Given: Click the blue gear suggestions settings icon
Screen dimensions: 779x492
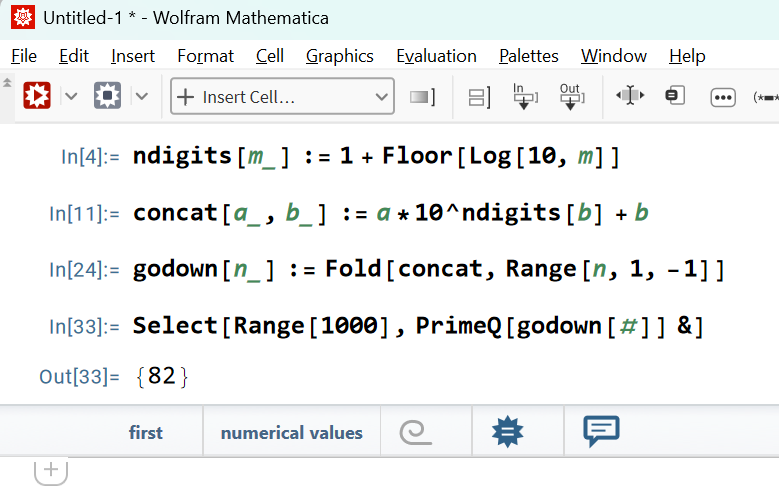Looking at the screenshot, I should pos(507,432).
